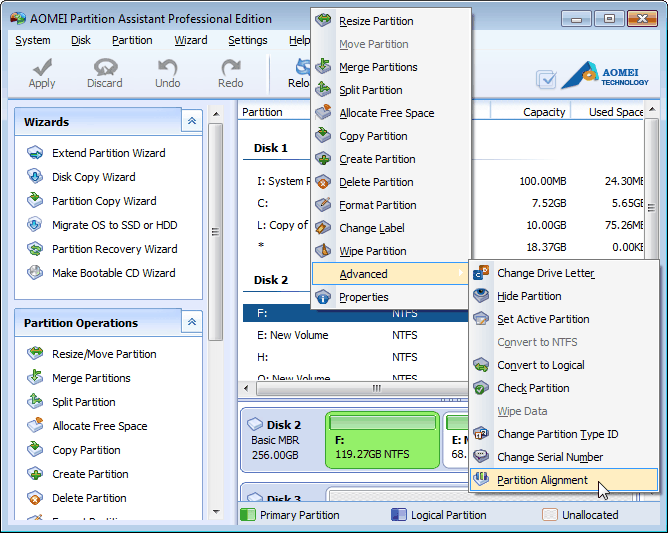
Task: Click the Check Partition icon in submenu
Action: coord(481,388)
